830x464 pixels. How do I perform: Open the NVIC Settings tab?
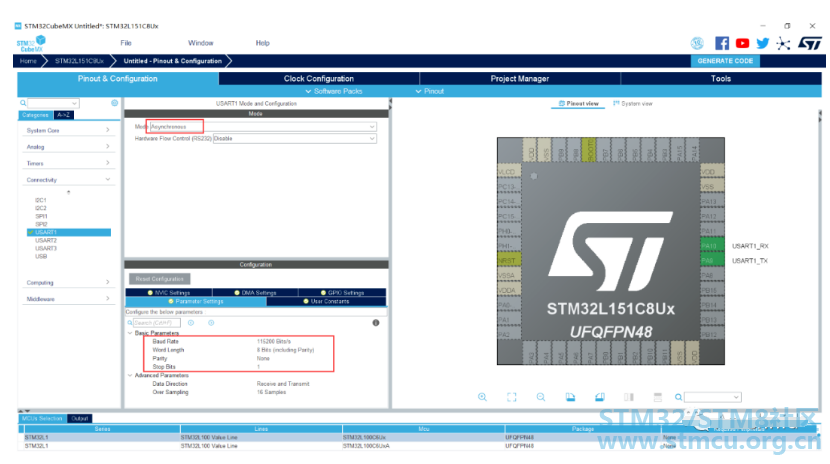pyautogui.click(x=169, y=293)
